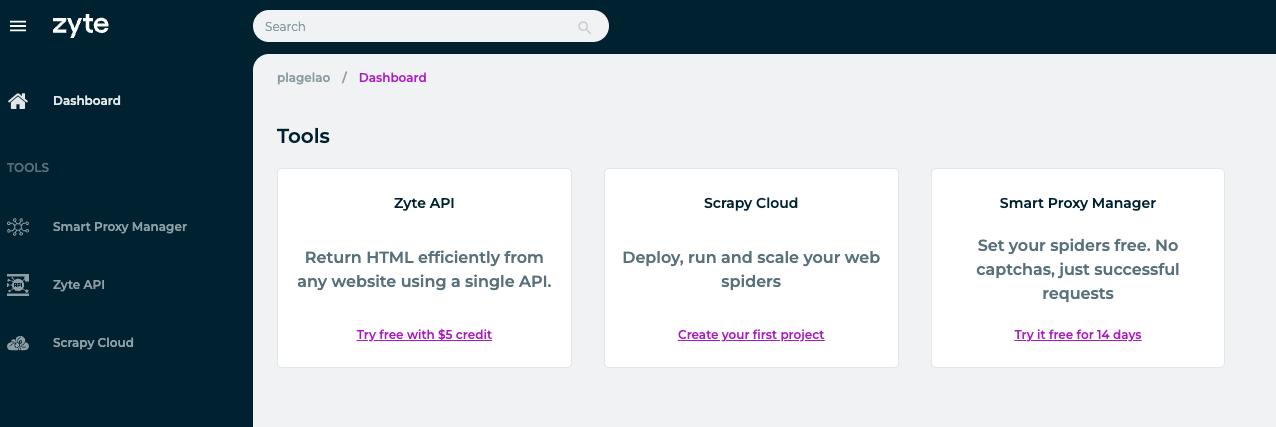Open Zyte API in the sidebar

pos(79,285)
